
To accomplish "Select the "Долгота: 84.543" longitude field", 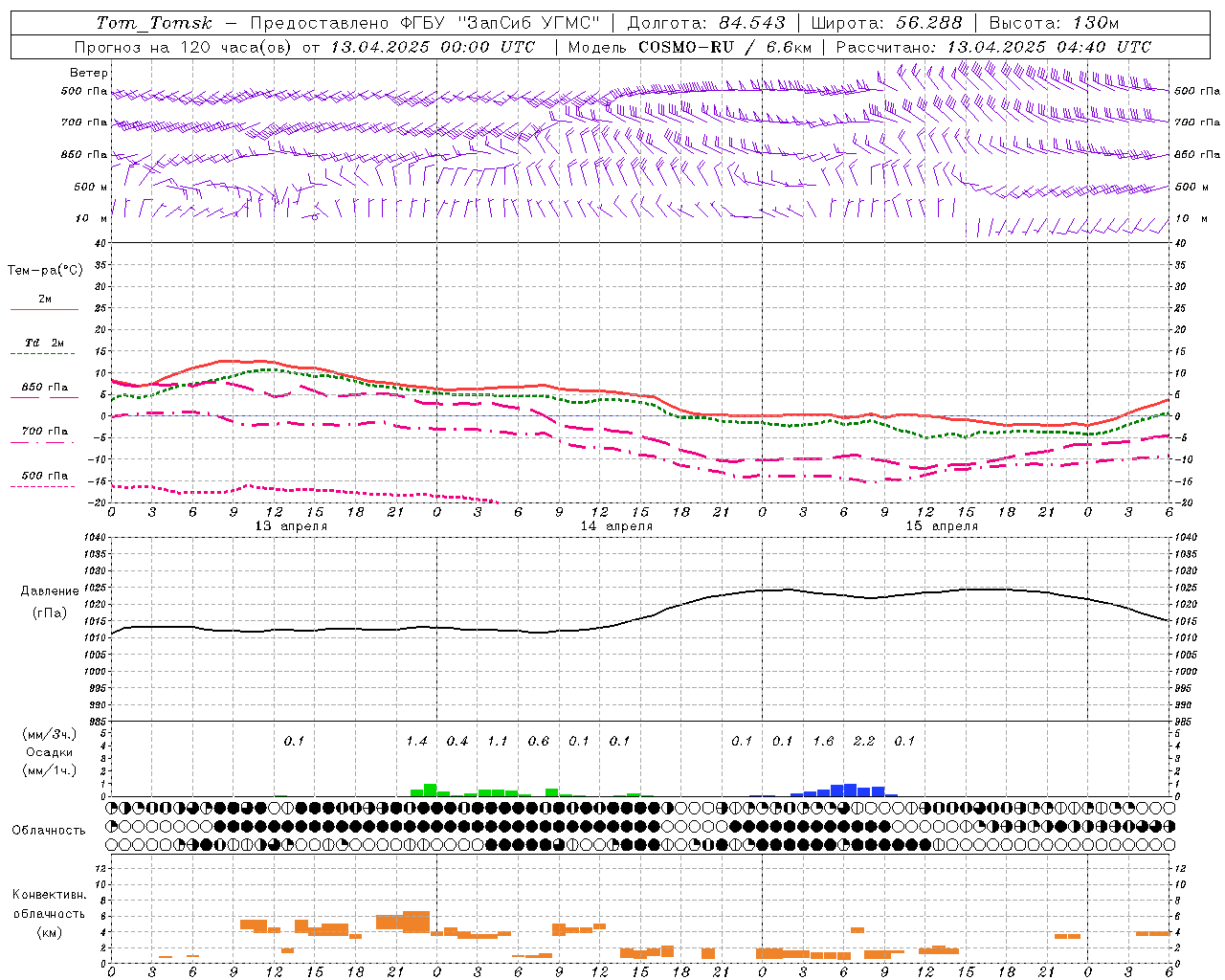I will (x=706, y=23).
